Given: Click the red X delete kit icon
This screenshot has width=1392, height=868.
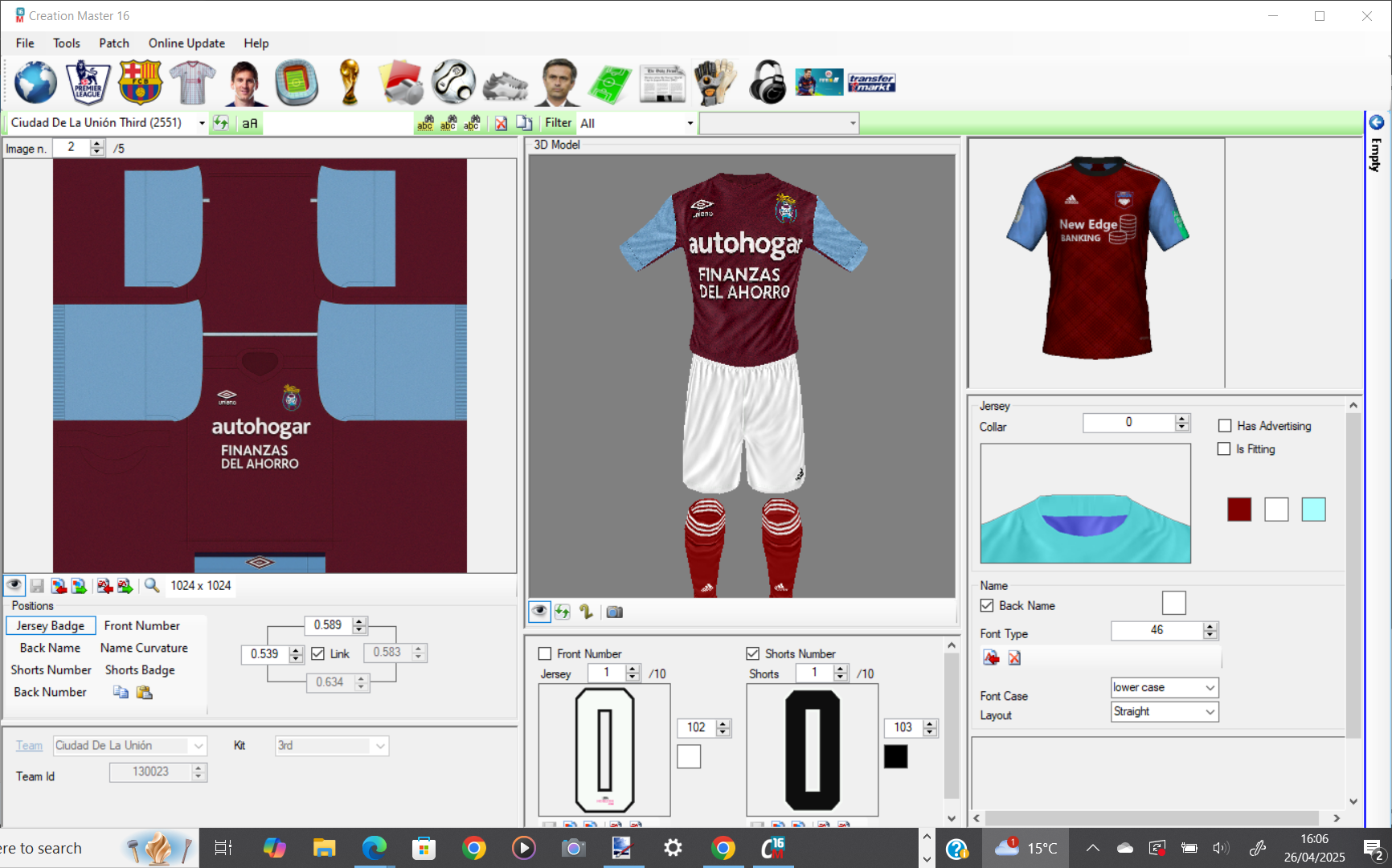Looking at the screenshot, I should [x=501, y=123].
